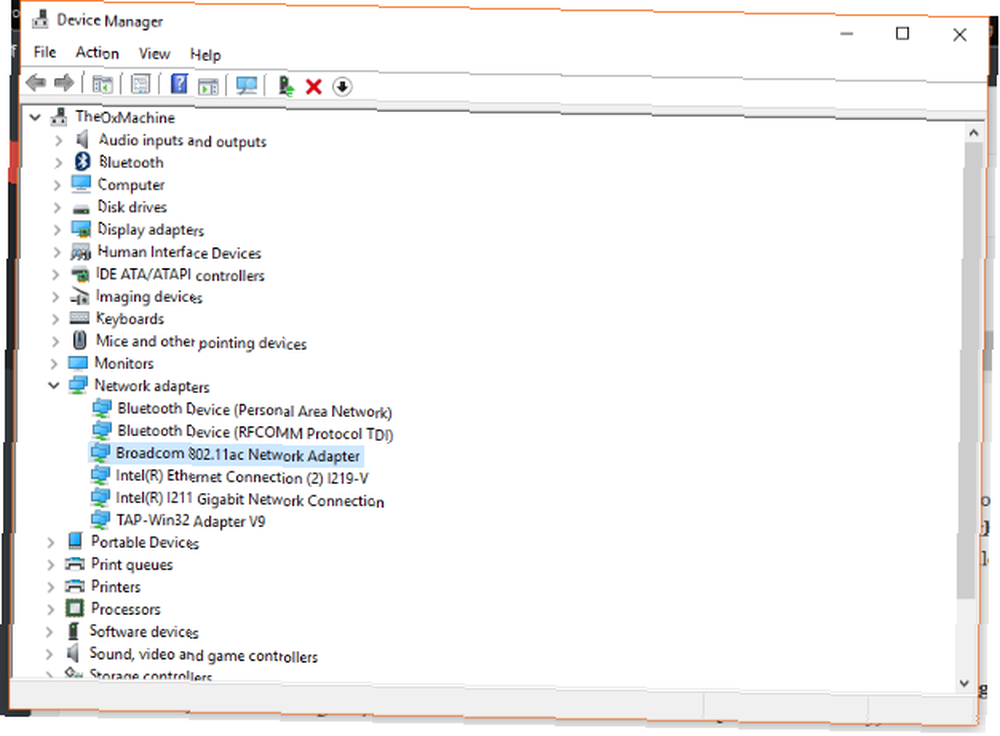The width and height of the screenshot is (1000, 736).
Task: Click the Imaging devices icon
Action: [79, 296]
